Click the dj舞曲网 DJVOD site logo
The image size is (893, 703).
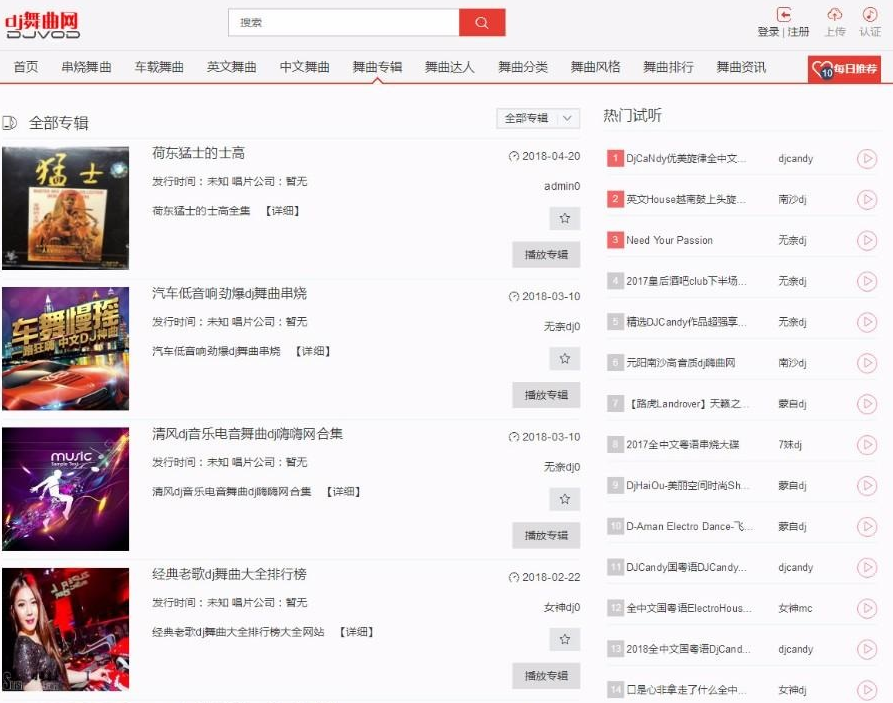tap(42, 24)
